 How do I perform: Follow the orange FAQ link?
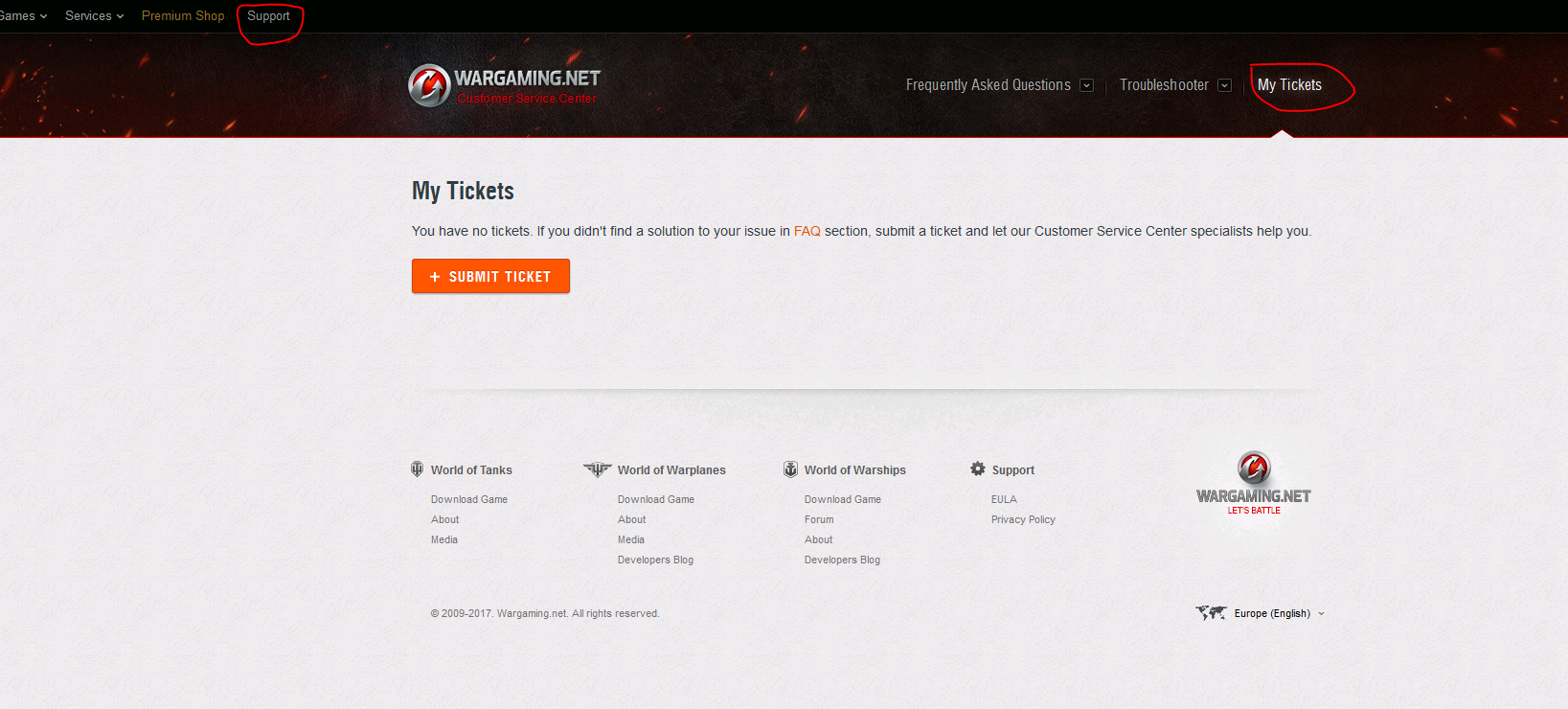click(x=807, y=231)
